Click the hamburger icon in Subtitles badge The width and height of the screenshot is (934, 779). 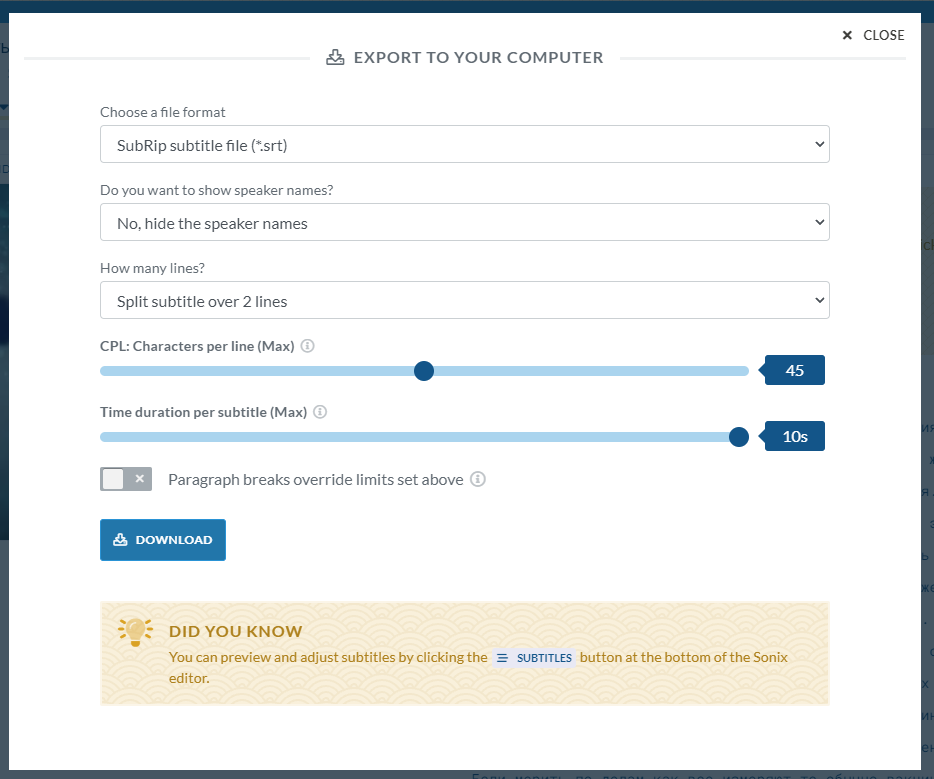(502, 658)
